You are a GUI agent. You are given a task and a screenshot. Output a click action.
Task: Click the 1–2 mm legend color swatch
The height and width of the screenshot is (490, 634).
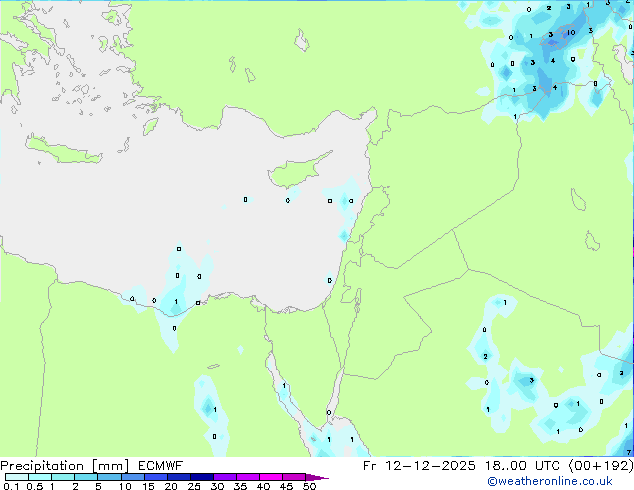coord(63,477)
